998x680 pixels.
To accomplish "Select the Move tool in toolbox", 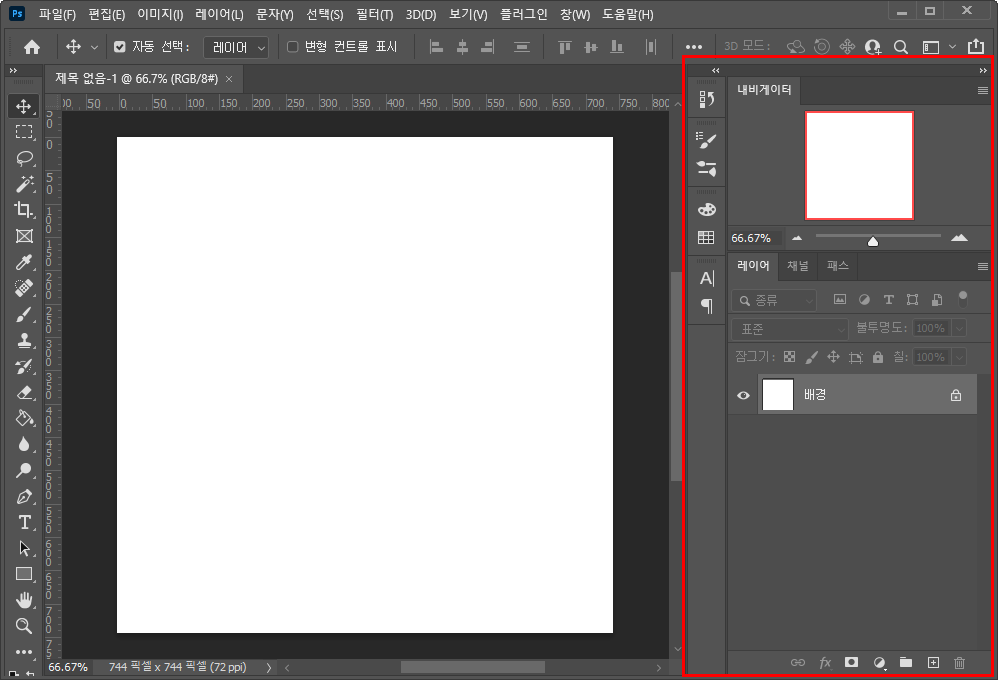I will [x=24, y=106].
